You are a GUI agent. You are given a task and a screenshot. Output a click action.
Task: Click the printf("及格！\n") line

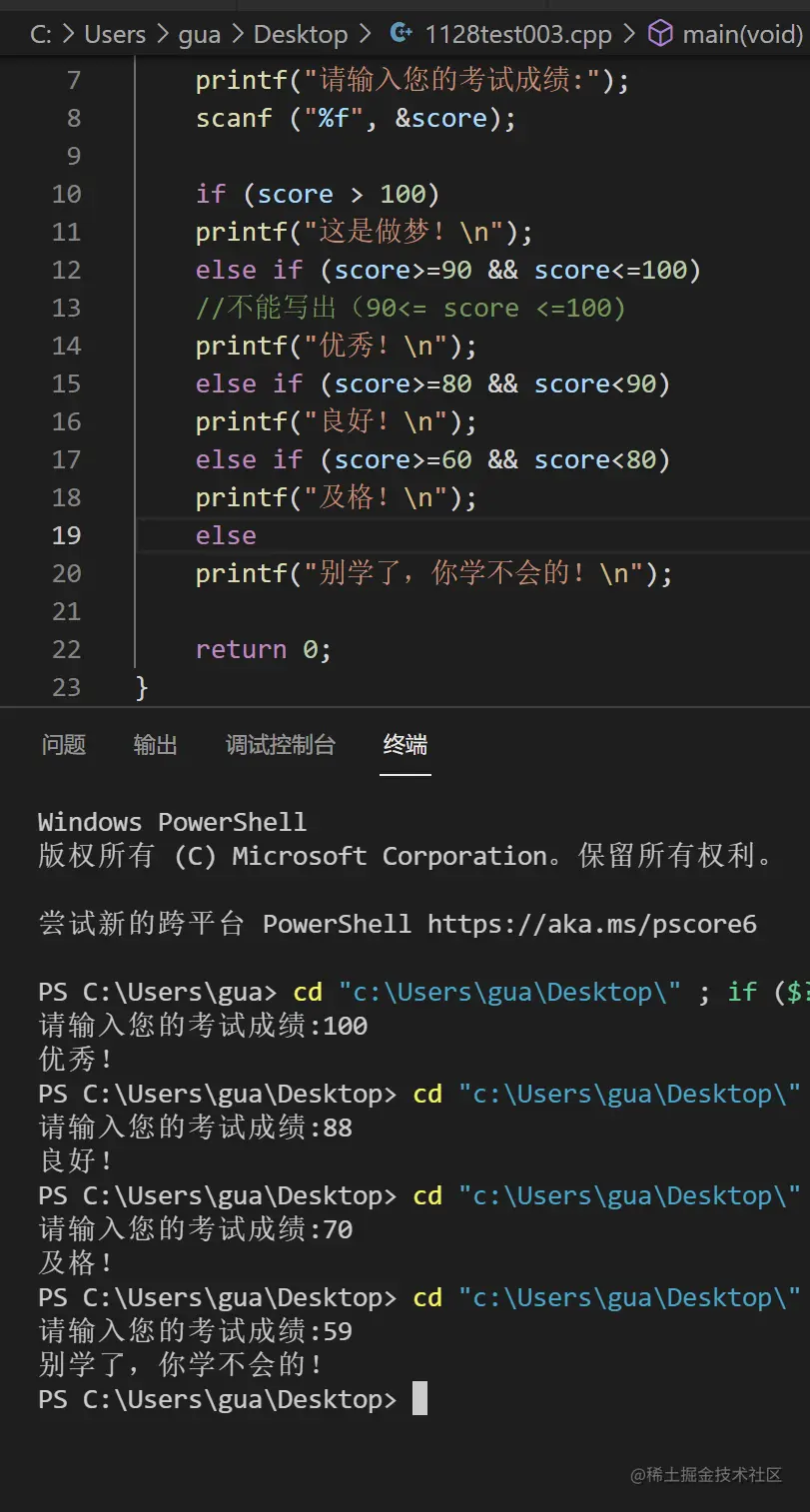click(x=337, y=497)
